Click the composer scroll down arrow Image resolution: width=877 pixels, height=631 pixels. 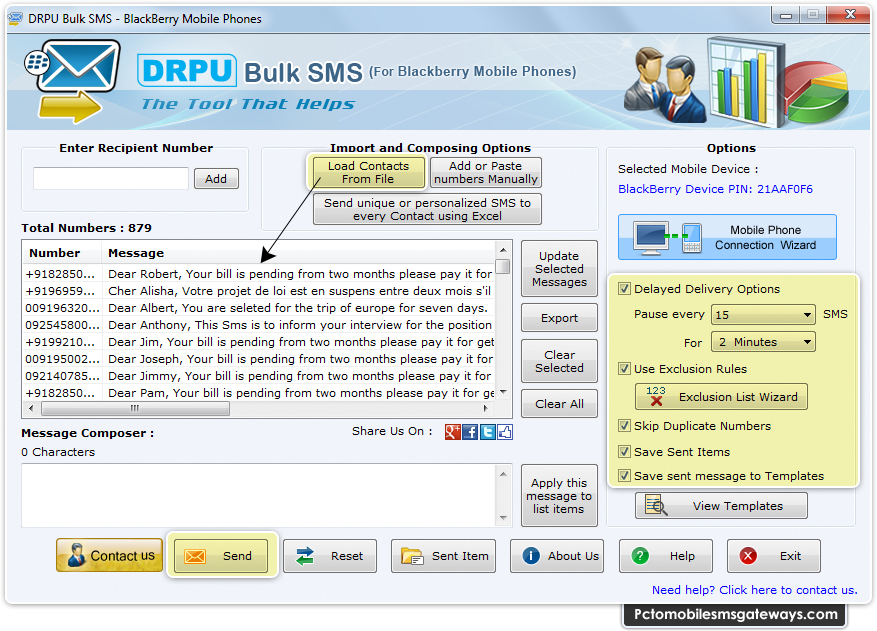pyautogui.click(x=503, y=518)
